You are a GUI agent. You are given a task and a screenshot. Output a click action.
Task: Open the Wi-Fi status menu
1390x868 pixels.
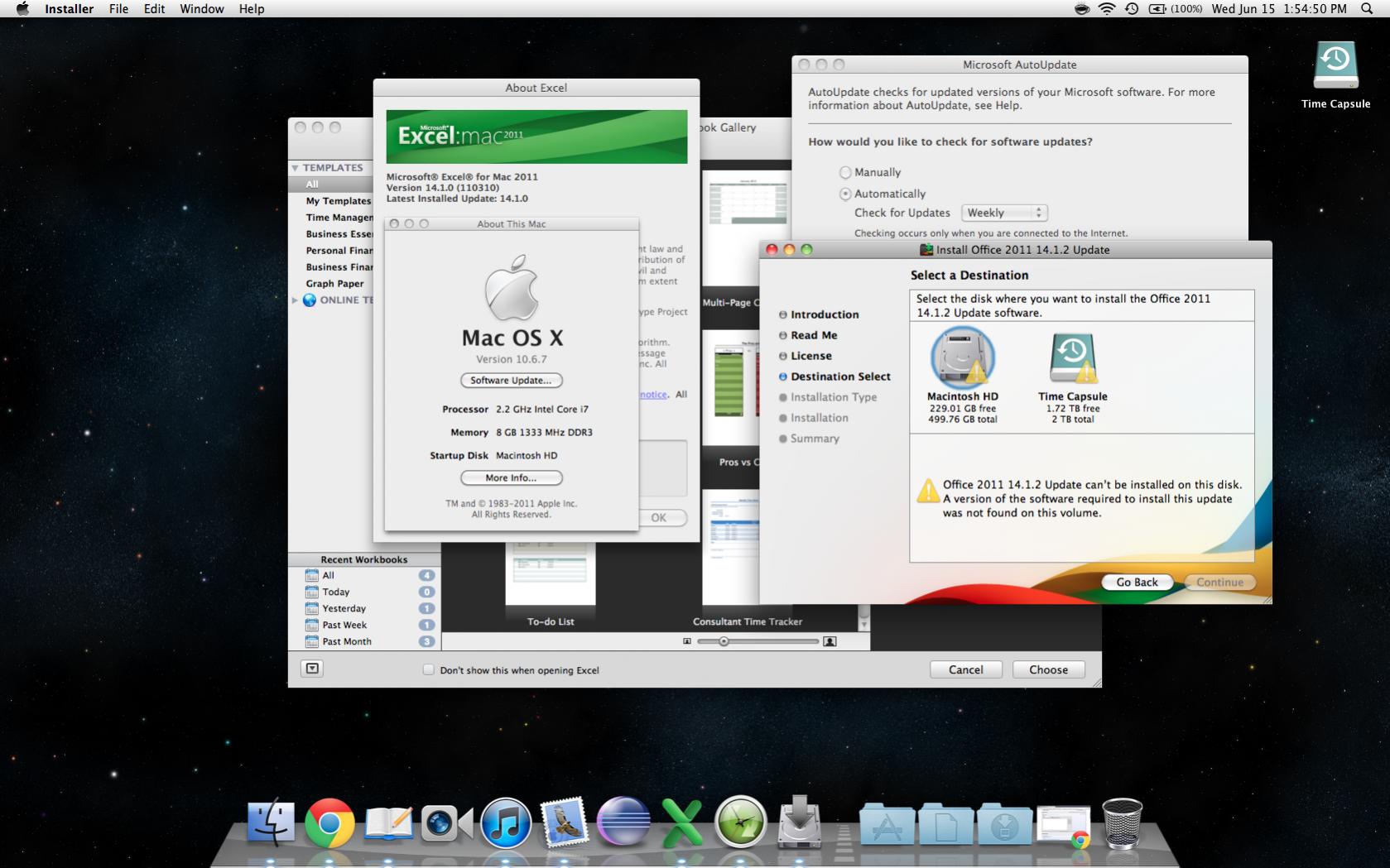point(1107,9)
